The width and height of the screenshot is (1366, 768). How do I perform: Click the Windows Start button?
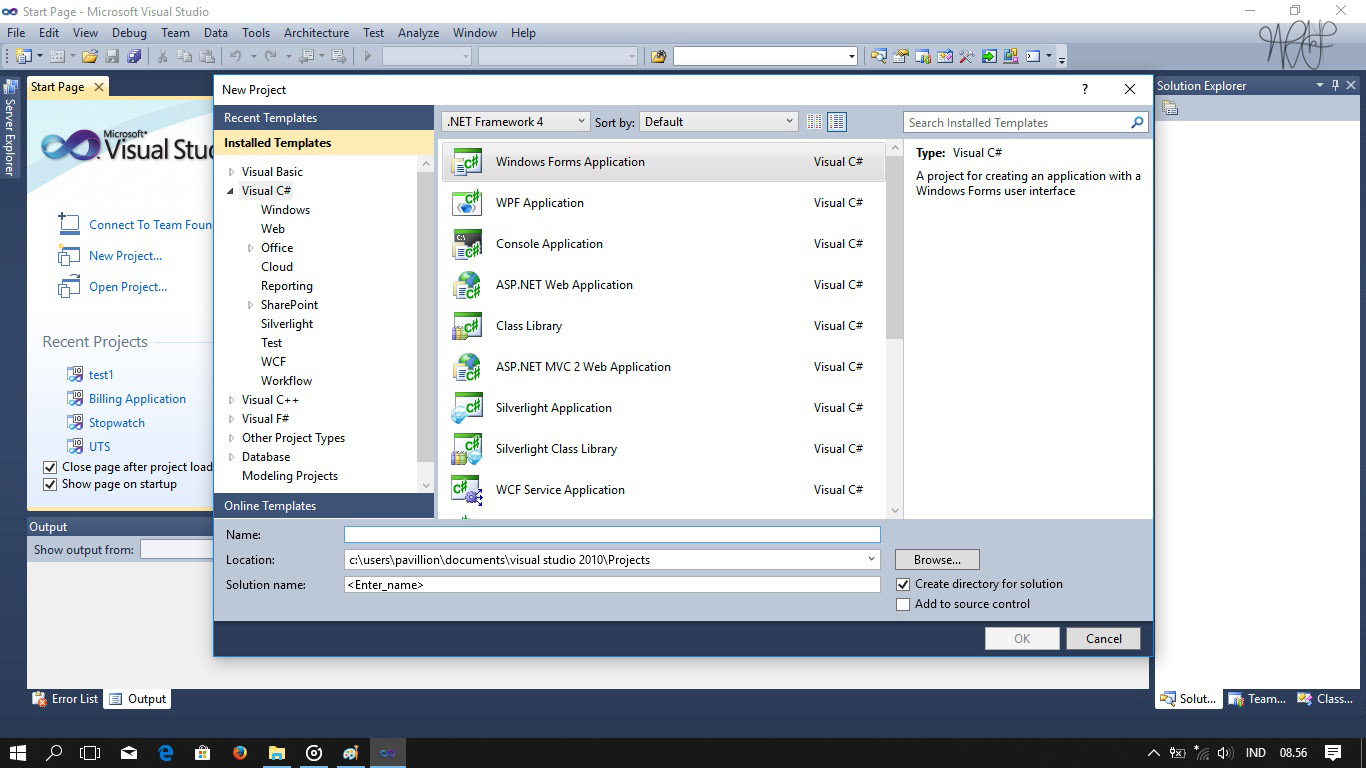tap(18, 753)
